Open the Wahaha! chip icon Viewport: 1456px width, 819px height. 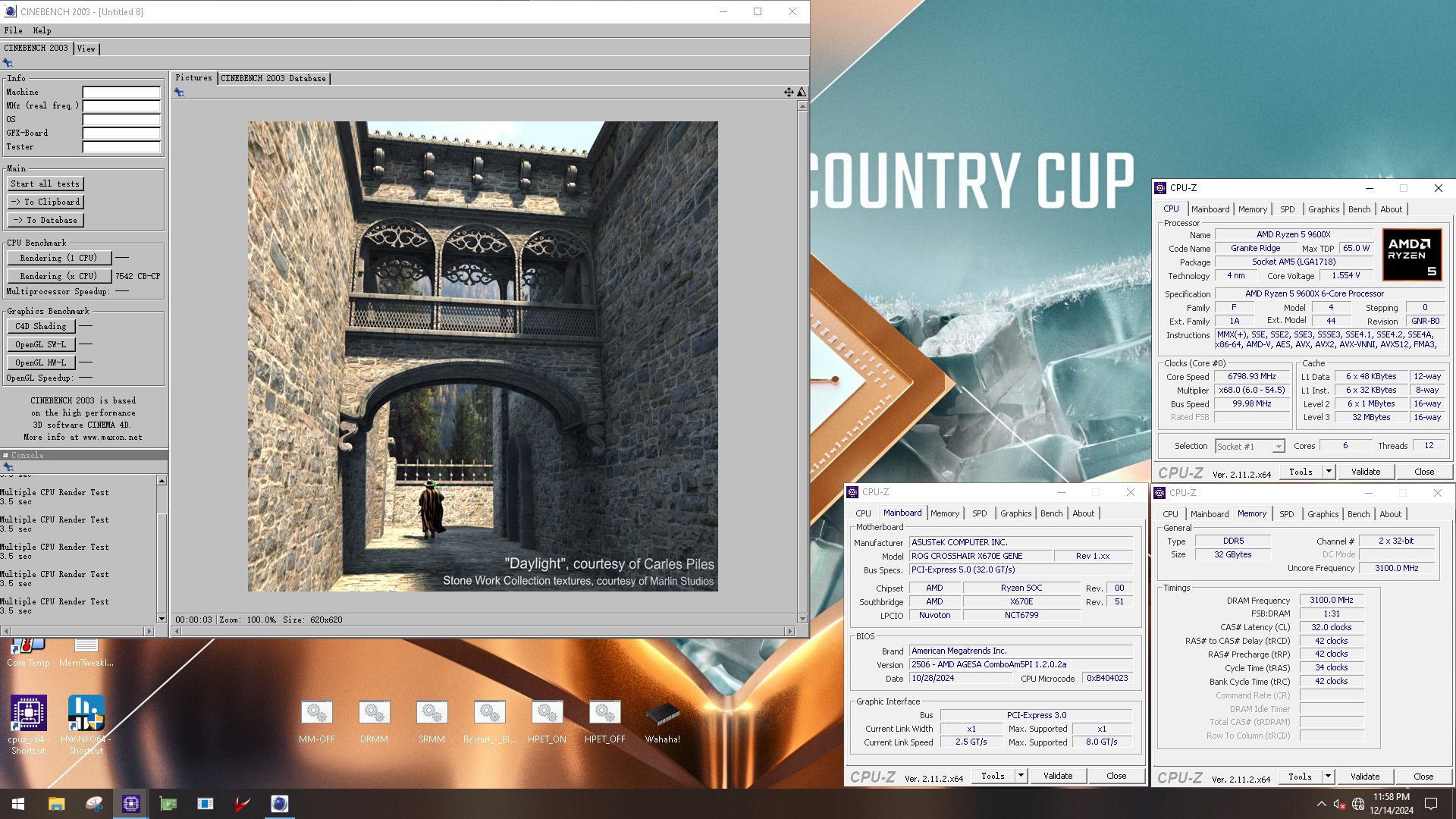point(663,722)
